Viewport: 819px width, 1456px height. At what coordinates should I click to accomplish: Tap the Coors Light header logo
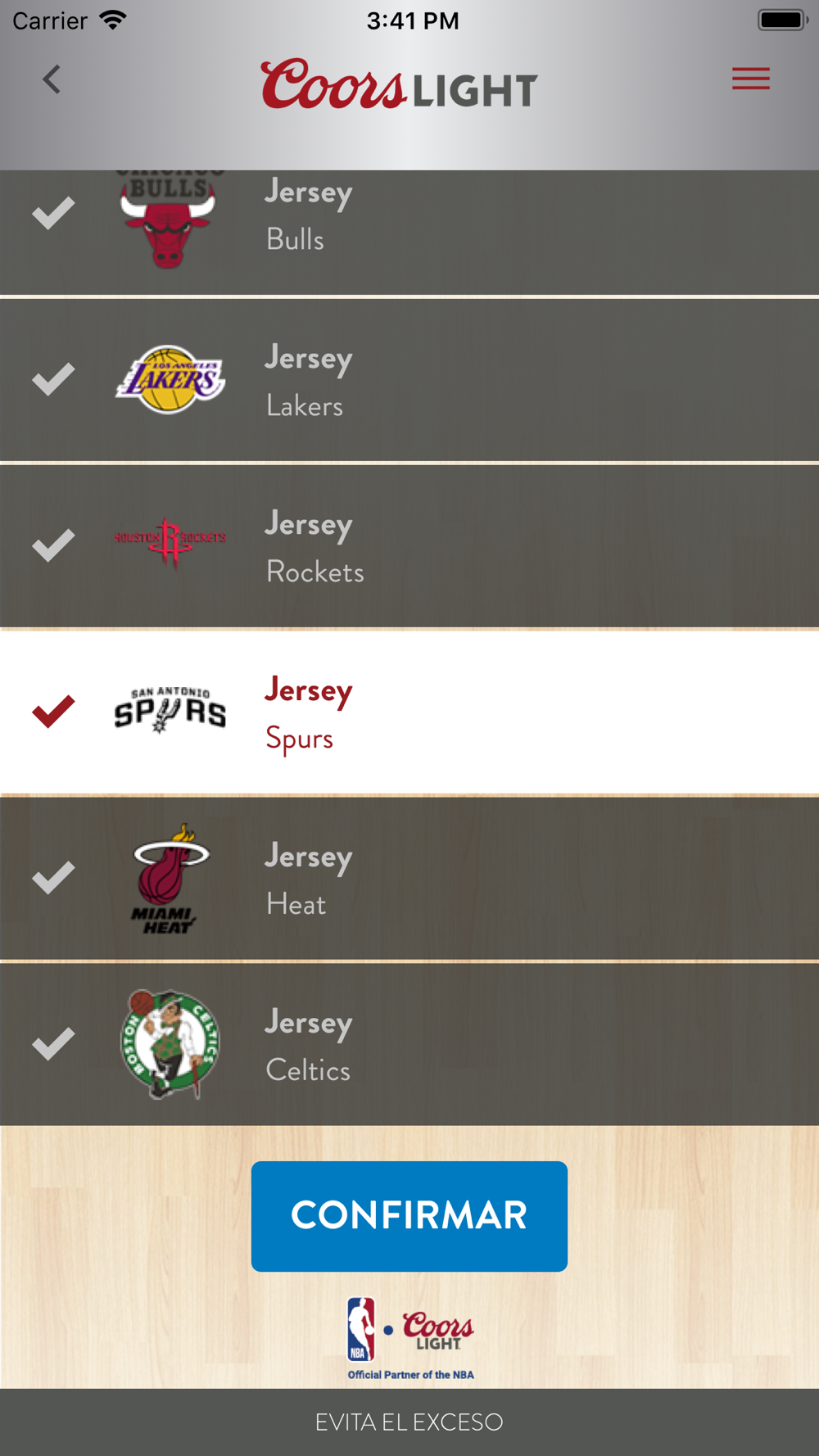click(399, 84)
